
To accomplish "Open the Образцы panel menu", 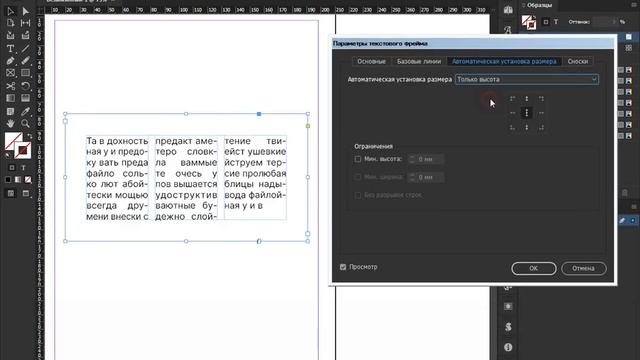I will pos(633,5).
